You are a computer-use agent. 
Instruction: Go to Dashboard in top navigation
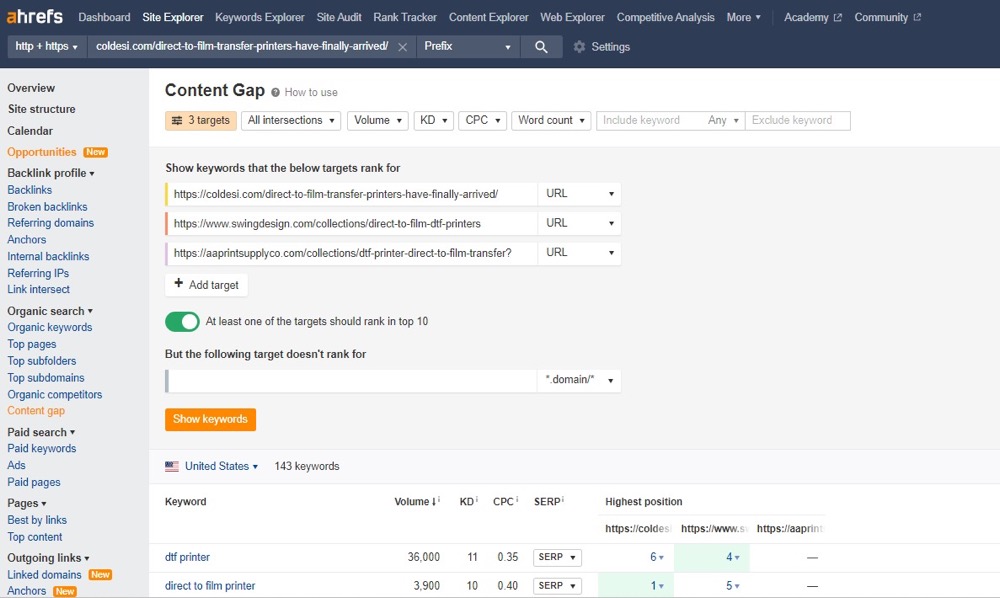click(104, 17)
